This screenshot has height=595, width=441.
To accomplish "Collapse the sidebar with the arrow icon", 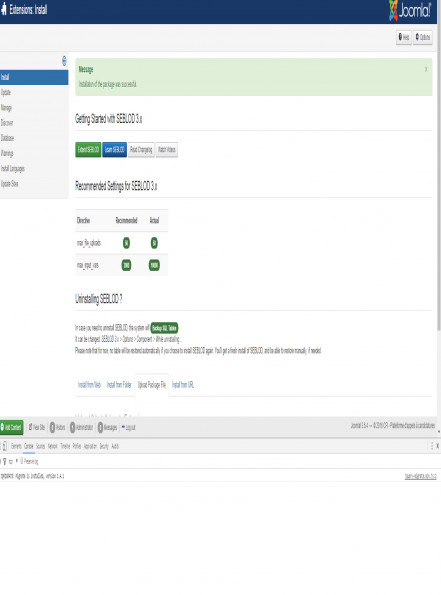I will point(64,61).
